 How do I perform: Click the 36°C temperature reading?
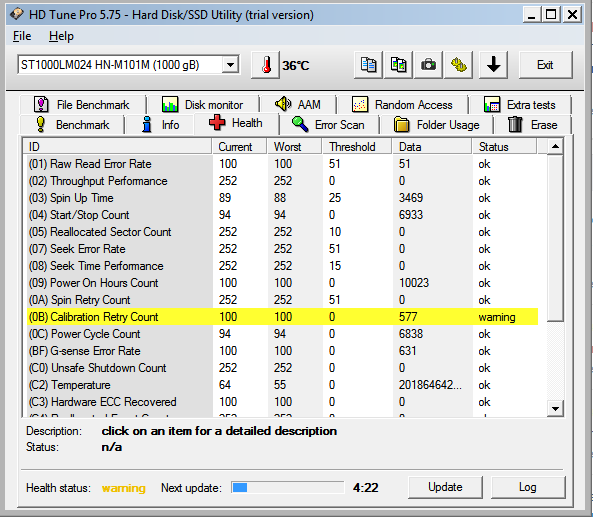[x=296, y=66]
